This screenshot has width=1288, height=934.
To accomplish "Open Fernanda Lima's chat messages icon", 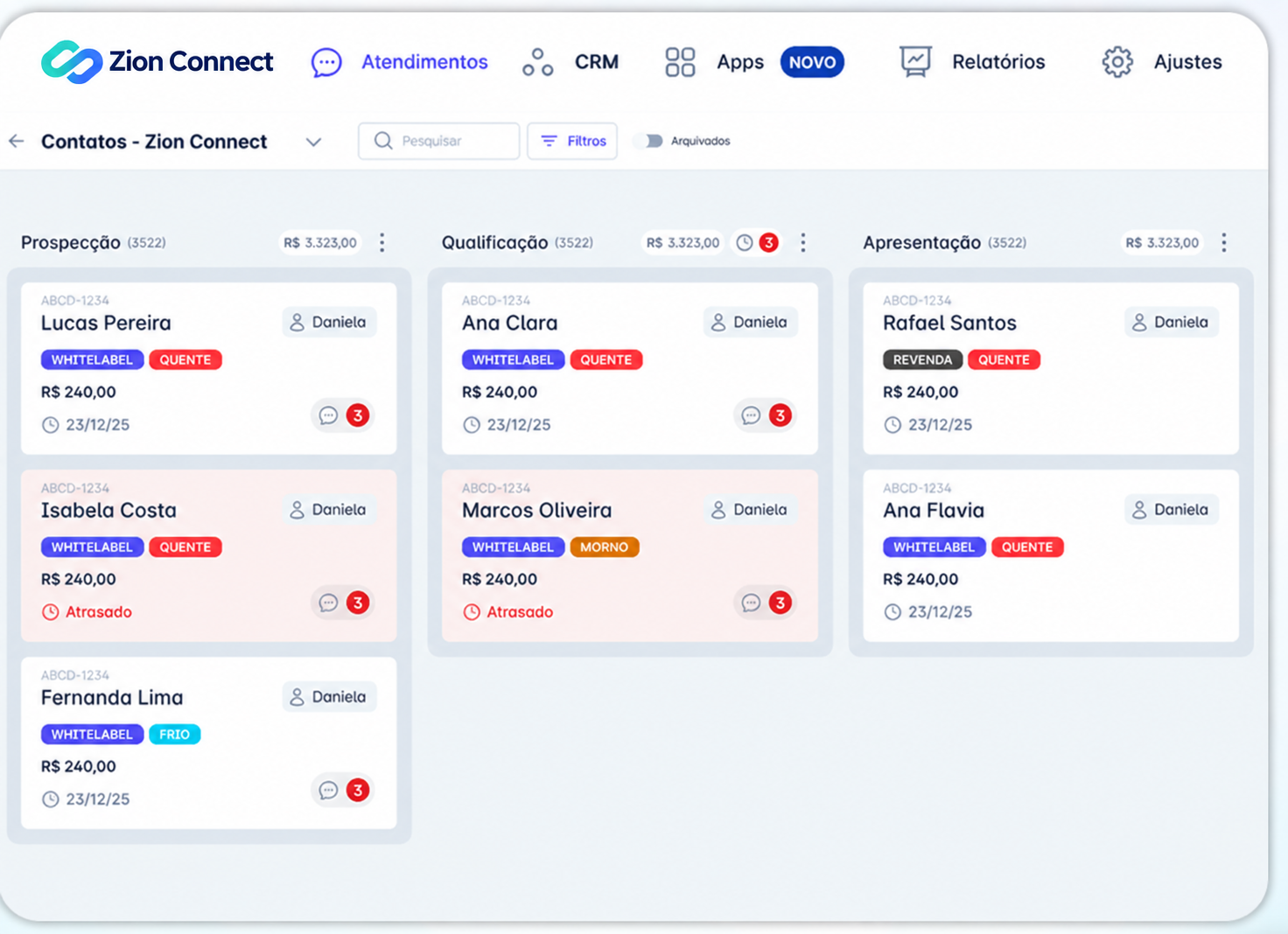I will (328, 791).
